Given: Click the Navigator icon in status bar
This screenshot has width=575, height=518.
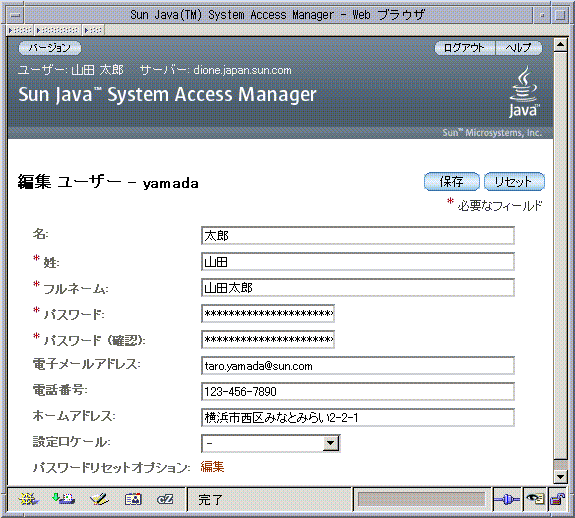Looking at the screenshot, I should point(29,499).
